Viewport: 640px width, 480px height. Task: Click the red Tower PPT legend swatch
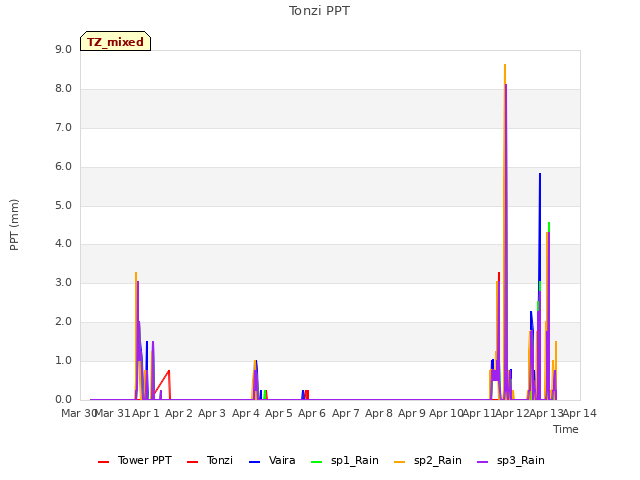point(104,462)
